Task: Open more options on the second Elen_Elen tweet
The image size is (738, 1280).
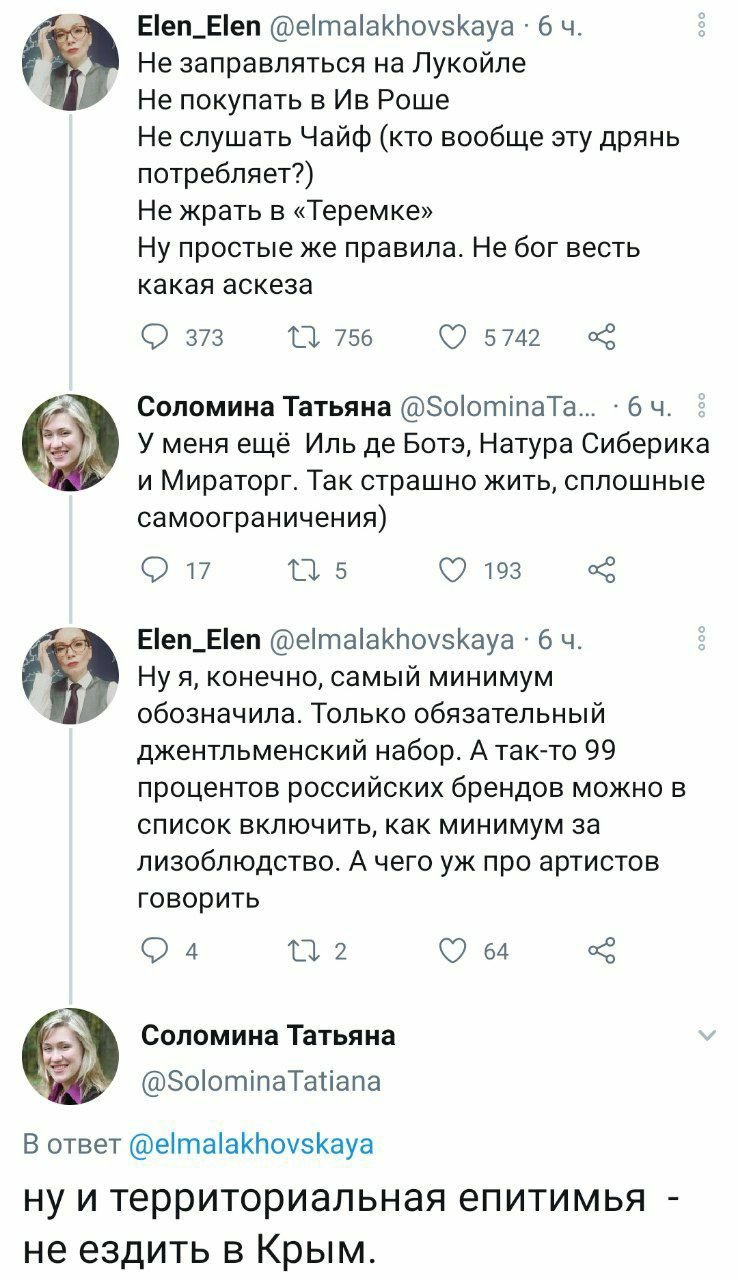Action: 703,639
